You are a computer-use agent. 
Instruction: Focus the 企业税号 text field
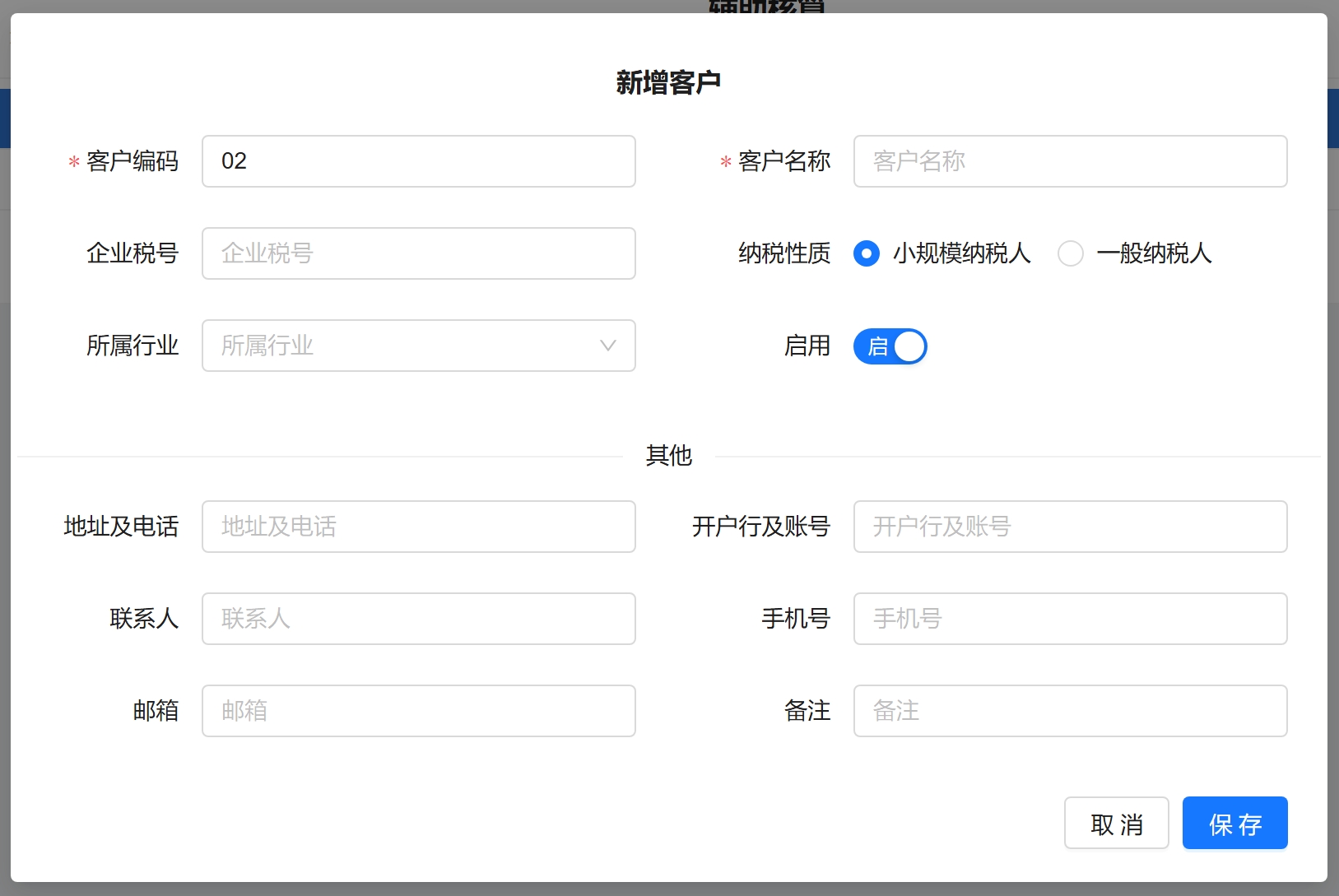418,253
